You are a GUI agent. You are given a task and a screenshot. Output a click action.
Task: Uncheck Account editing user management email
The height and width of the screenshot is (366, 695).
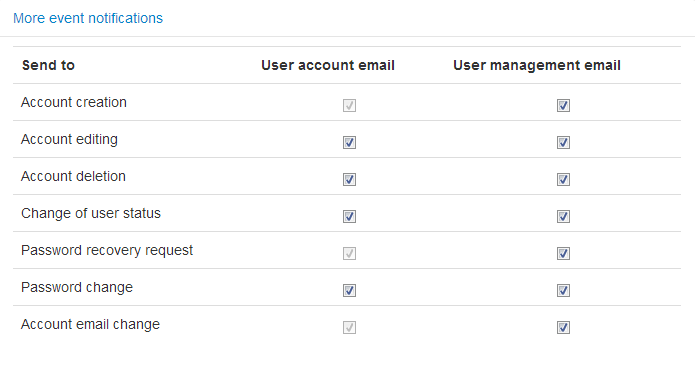click(x=563, y=142)
